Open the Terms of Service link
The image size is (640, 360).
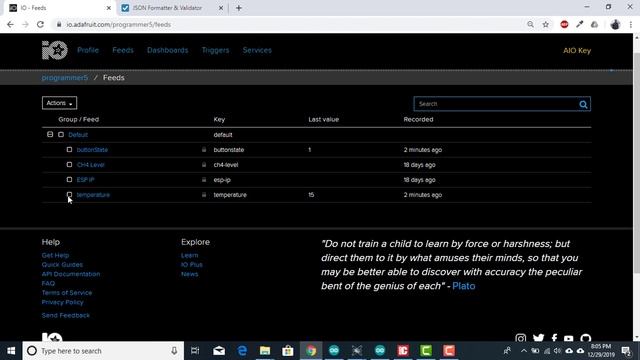click(67, 293)
